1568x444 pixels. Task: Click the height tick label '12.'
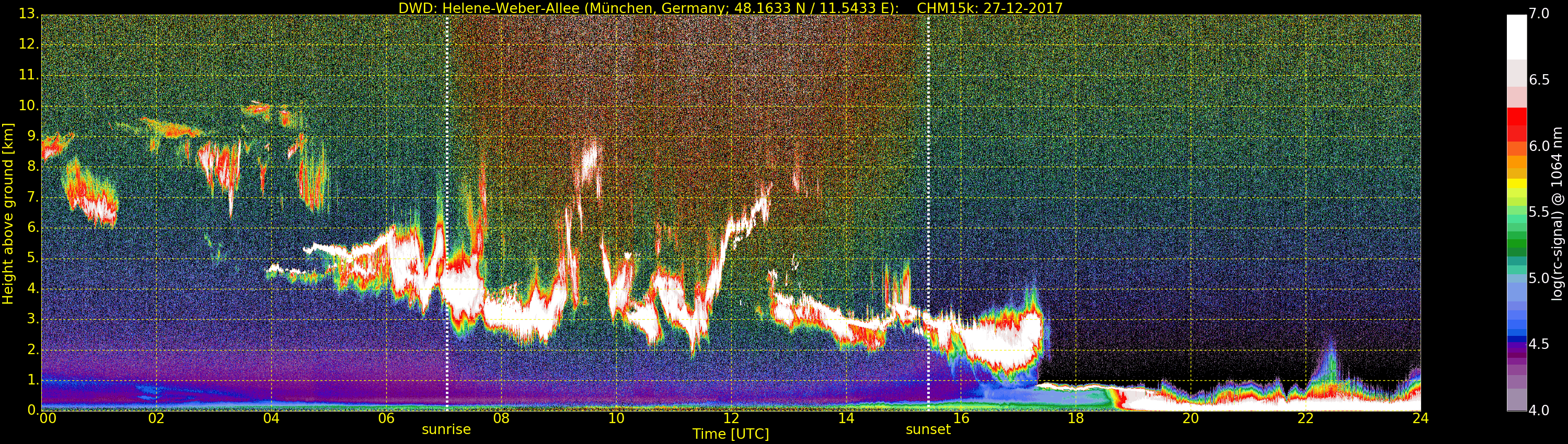29,44
